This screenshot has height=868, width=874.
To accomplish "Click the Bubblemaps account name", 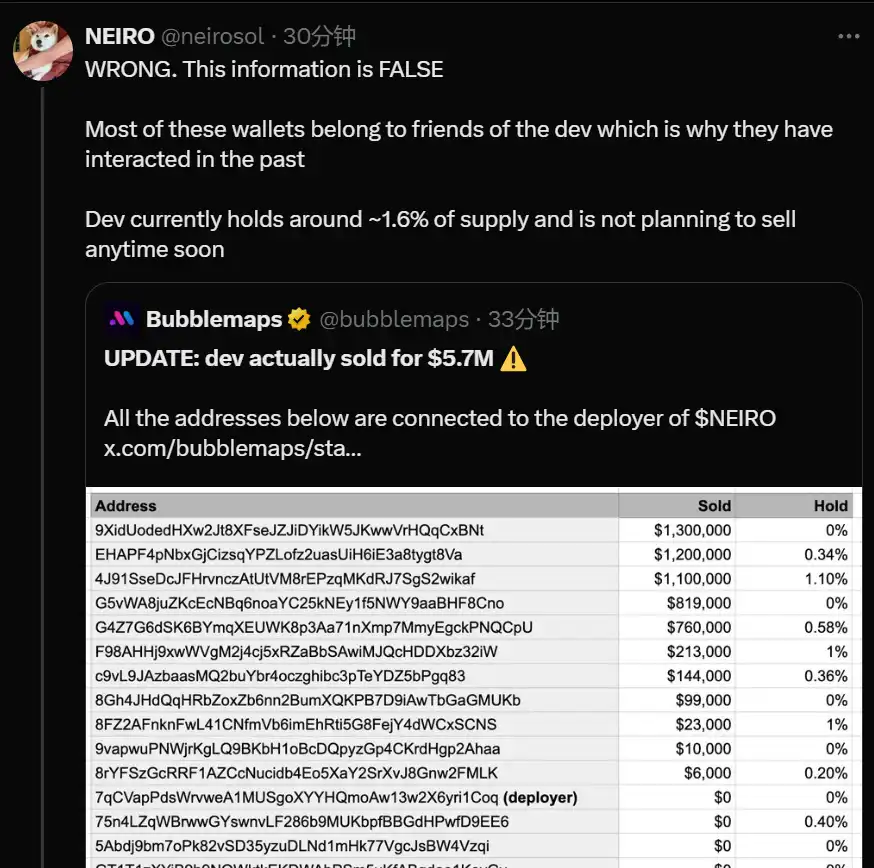I will click(x=214, y=320).
